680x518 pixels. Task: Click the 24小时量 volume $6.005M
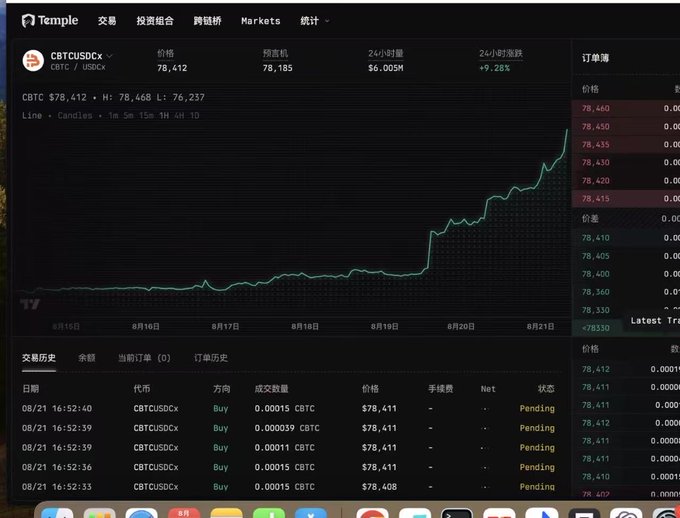[x=386, y=68]
